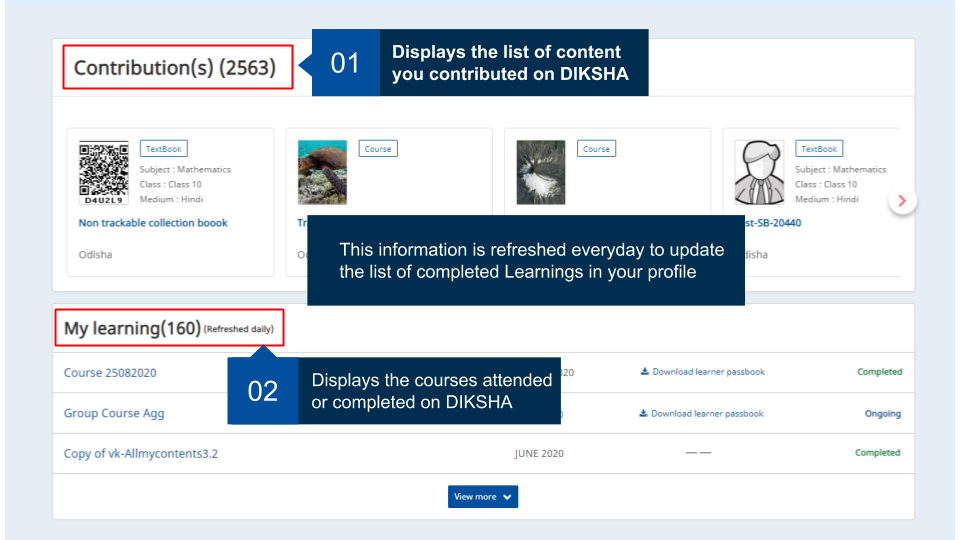Open the QR code thumbnail on the first card
Screen dimensions: 960x540
point(103,172)
